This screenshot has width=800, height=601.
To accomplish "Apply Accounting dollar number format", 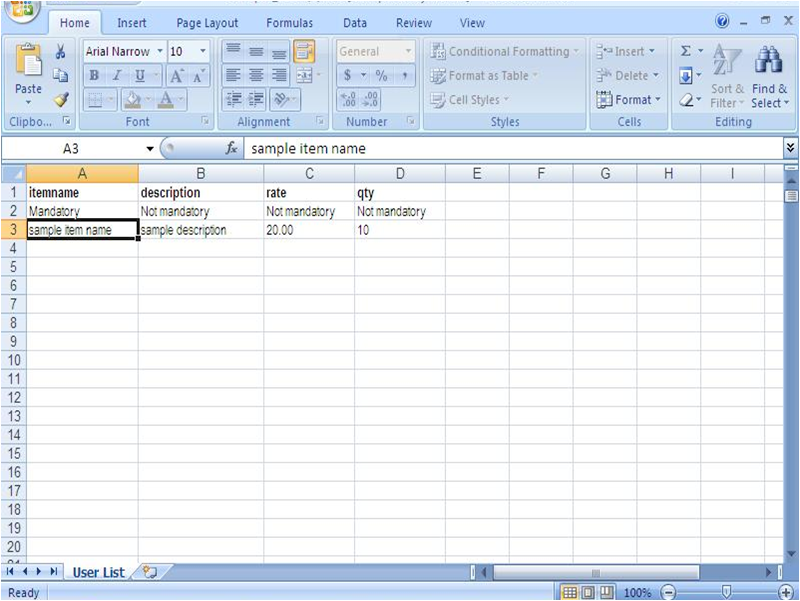I will click(347, 76).
